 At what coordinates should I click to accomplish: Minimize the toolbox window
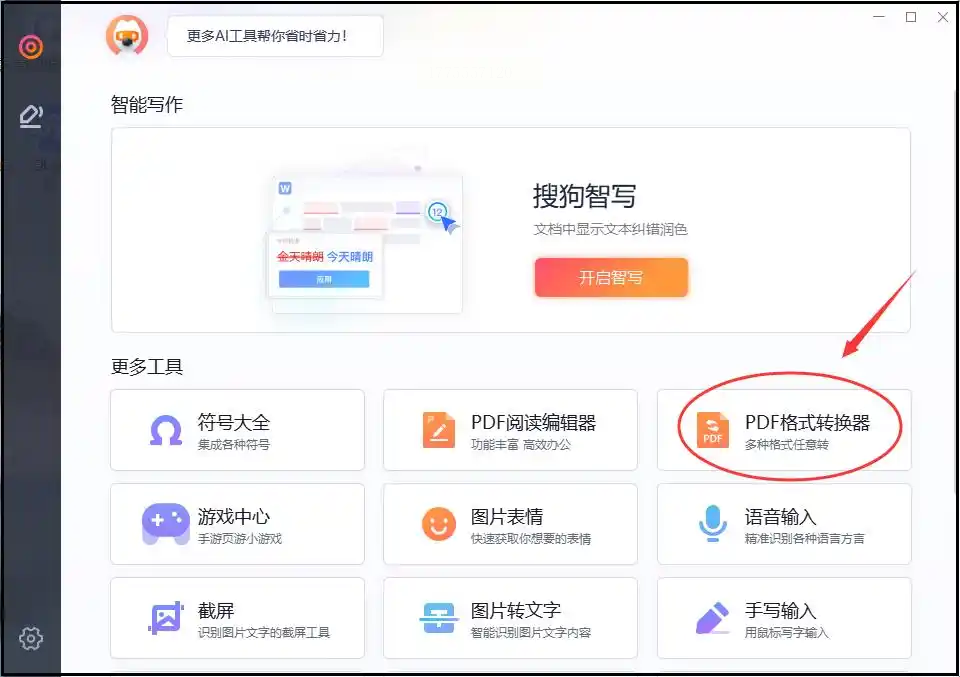tap(879, 17)
